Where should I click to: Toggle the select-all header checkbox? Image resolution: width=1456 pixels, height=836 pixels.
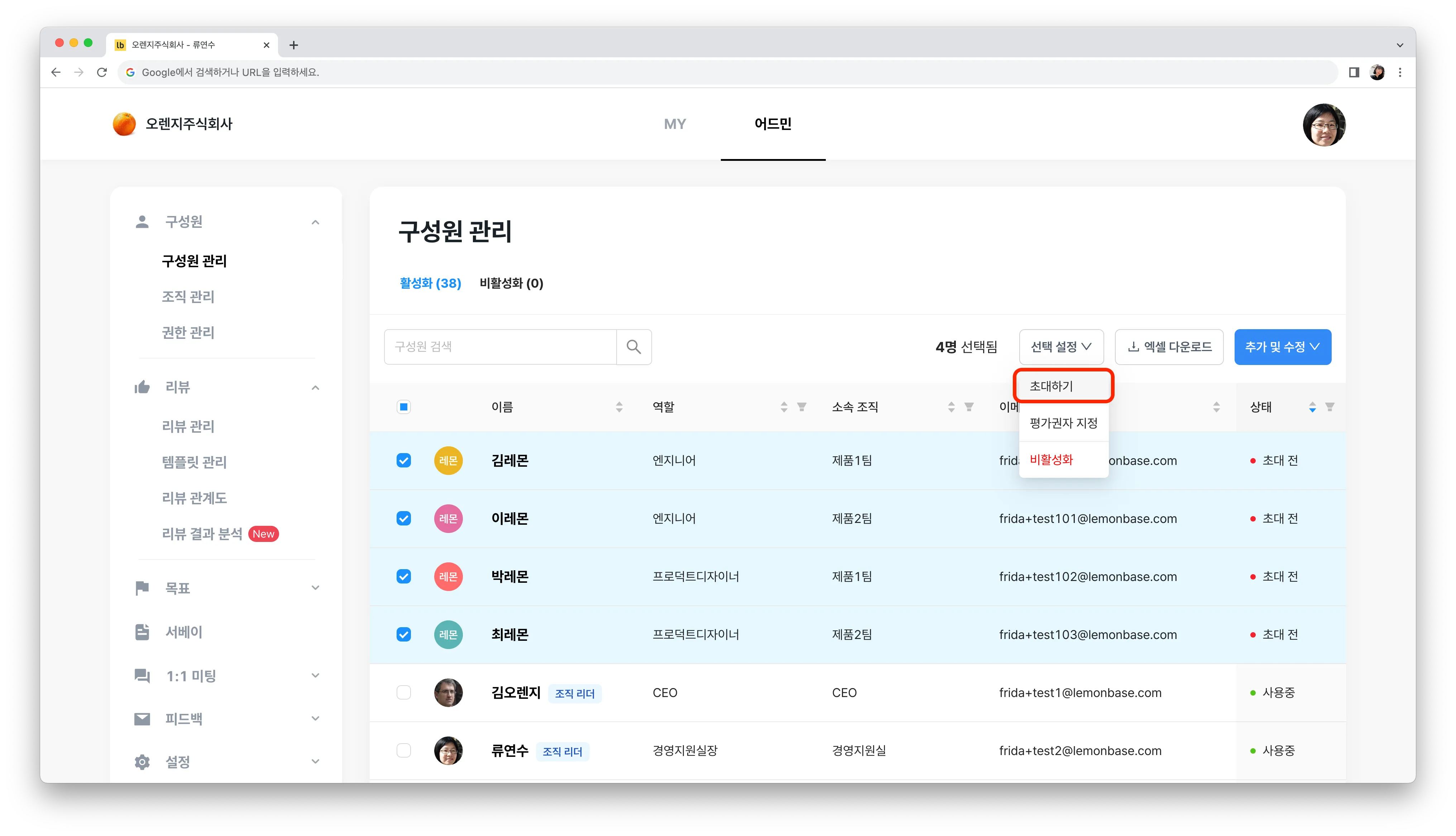coord(404,407)
